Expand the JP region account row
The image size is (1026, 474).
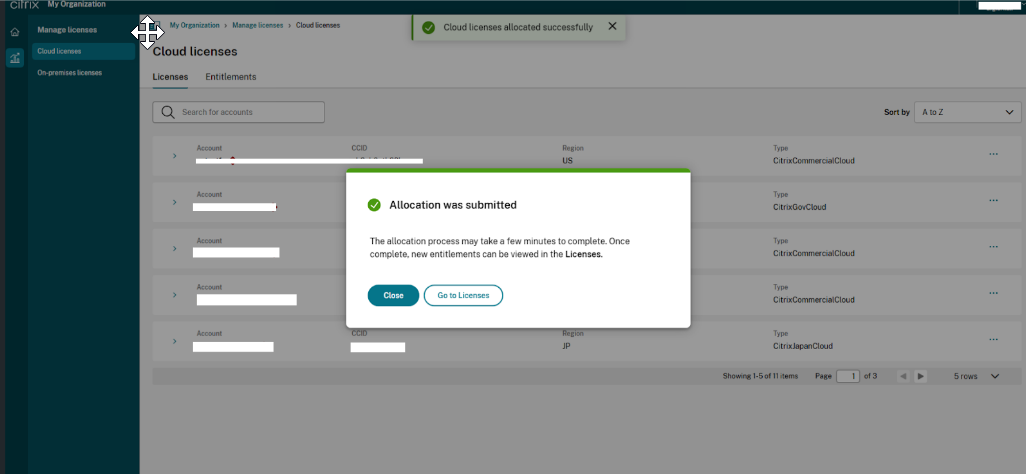click(175, 341)
